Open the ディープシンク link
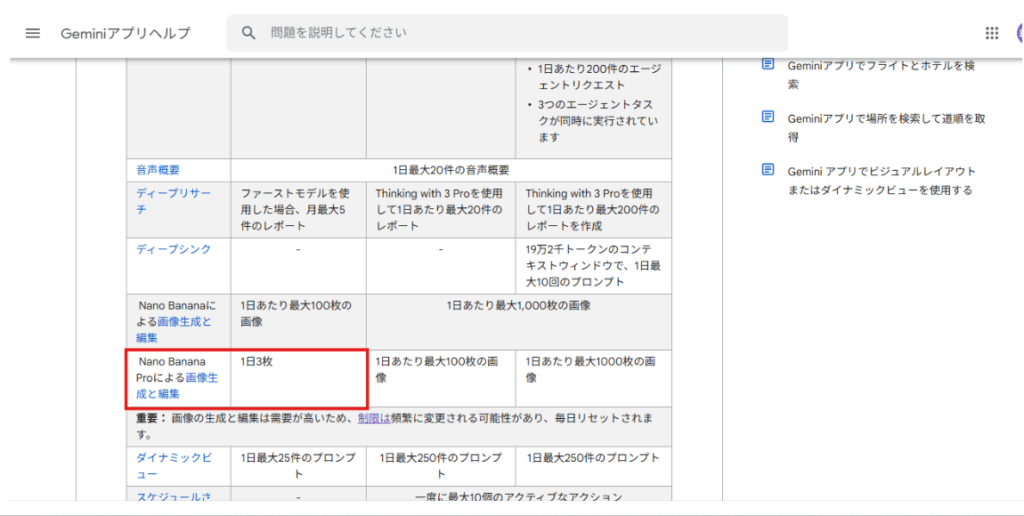Screen dimensions: 1024x516 tap(173, 249)
